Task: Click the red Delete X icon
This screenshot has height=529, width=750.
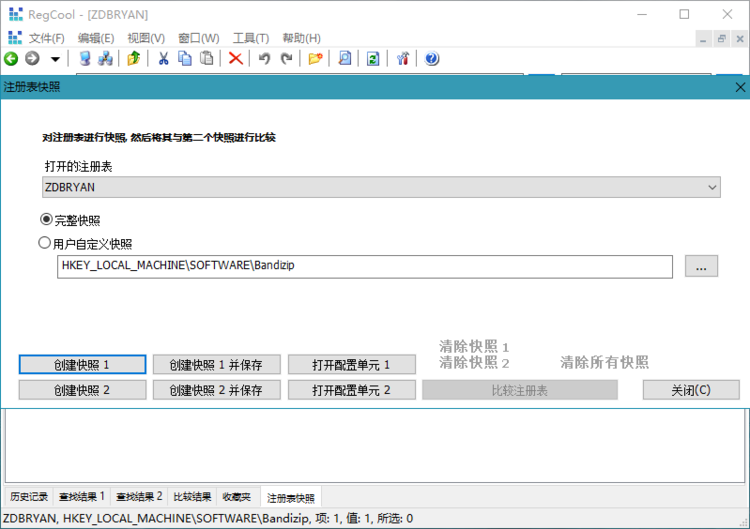Action: click(235, 59)
